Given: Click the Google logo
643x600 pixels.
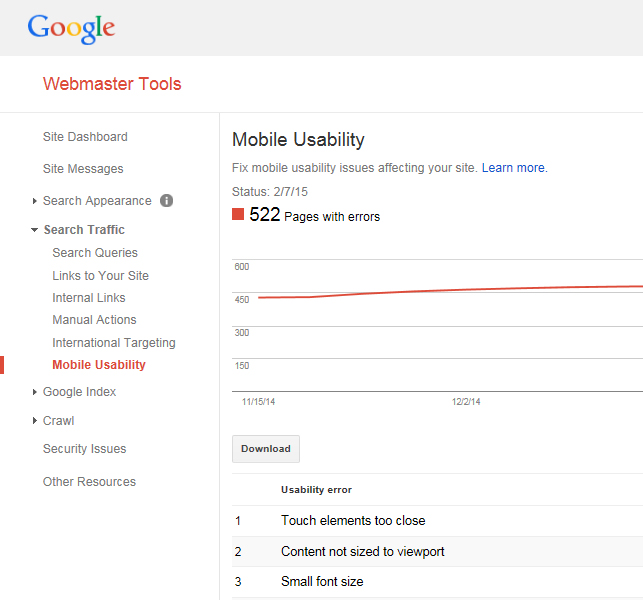Looking at the screenshot, I should (71, 28).
